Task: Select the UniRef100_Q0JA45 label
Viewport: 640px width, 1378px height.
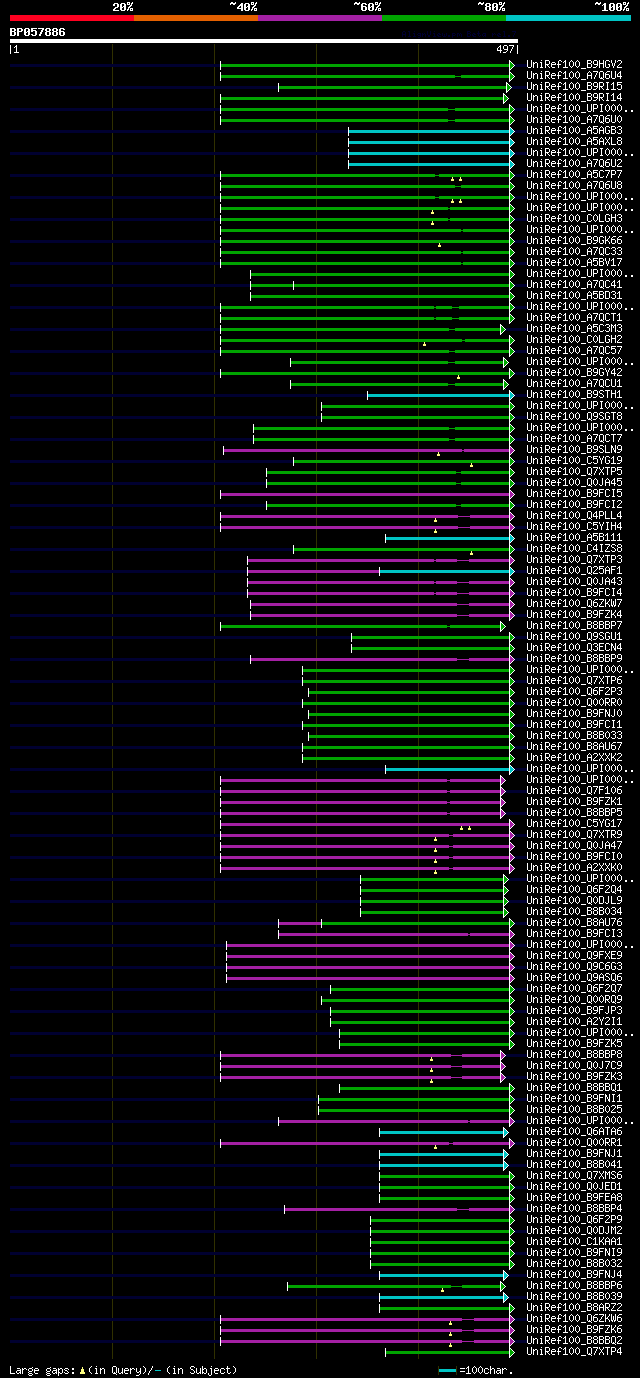Action: (x=574, y=482)
